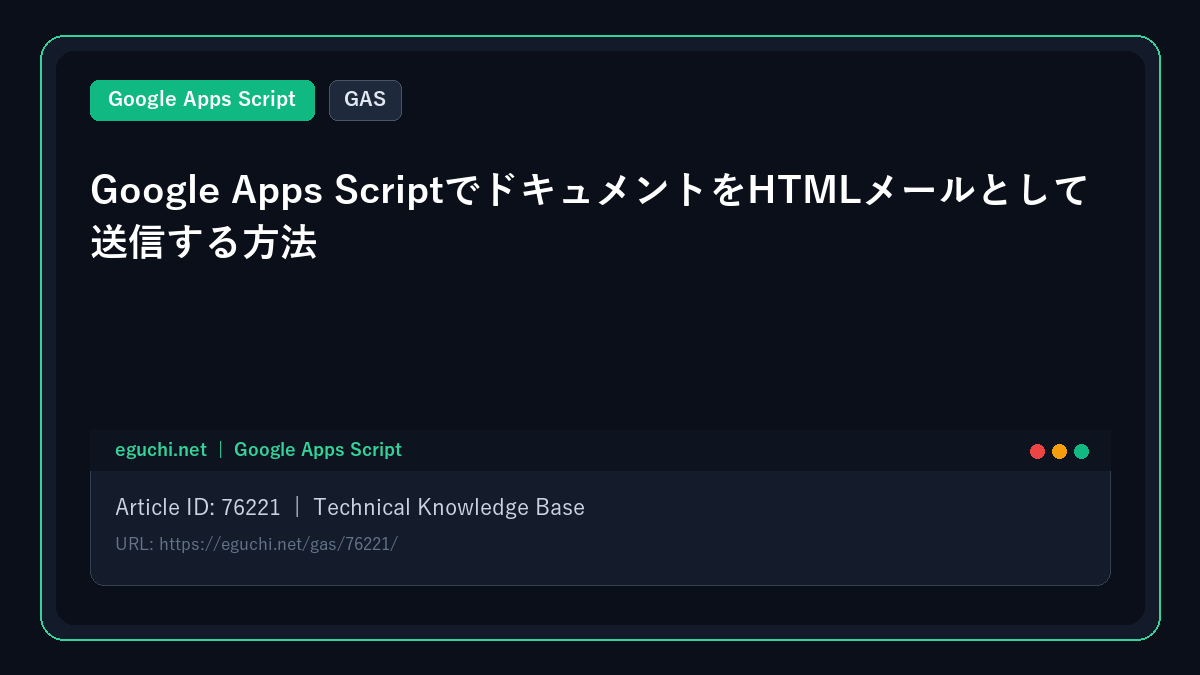Click the eguchi.net site name
1200x675 pixels.
(161, 450)
